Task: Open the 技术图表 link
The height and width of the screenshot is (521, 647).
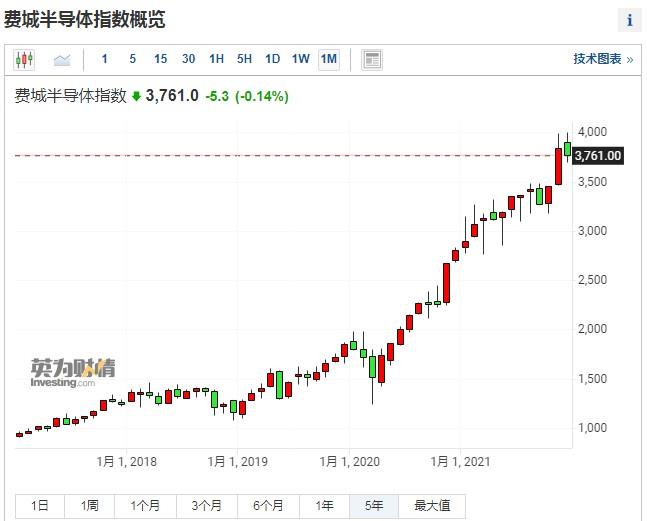Action: point(602,59)
